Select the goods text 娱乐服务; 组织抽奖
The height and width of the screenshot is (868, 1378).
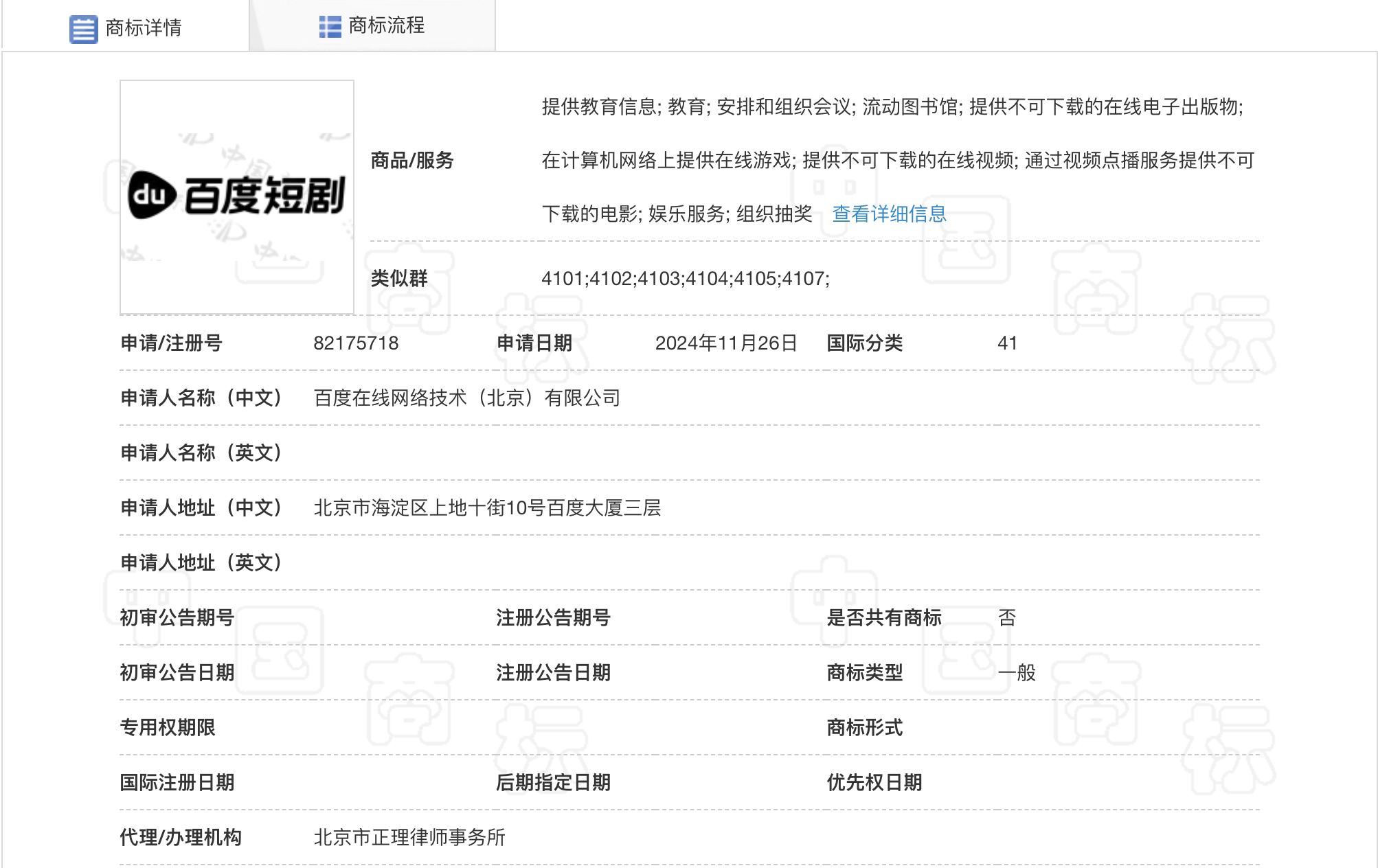tap(730, 214)
